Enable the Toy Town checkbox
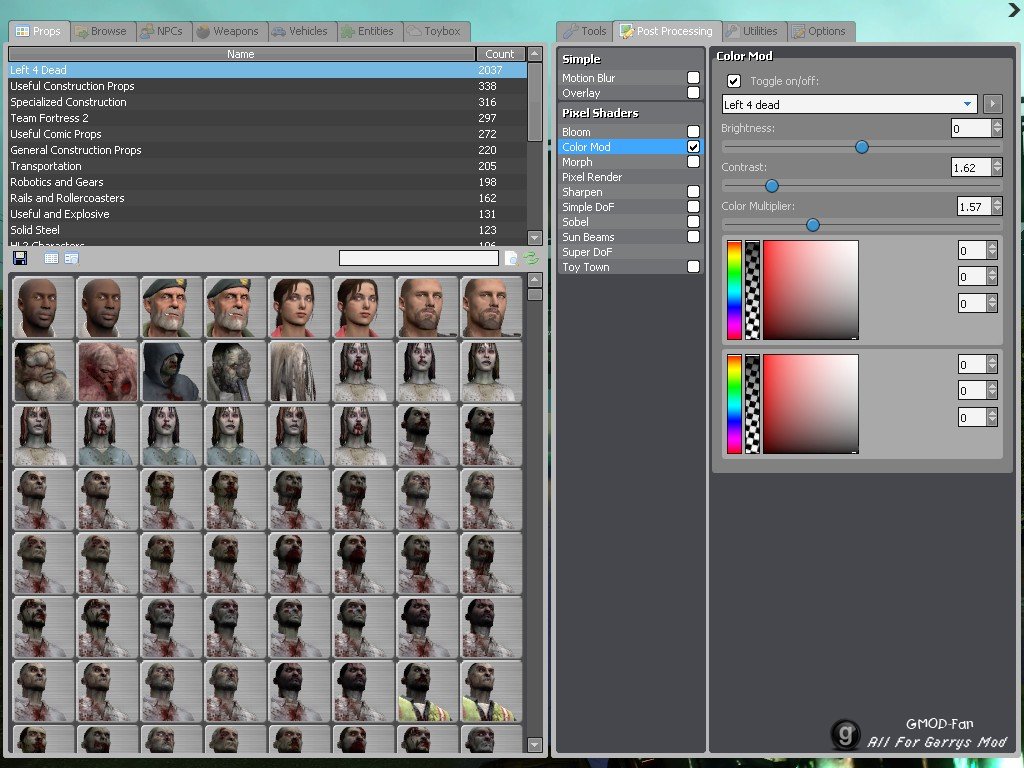 click(x=694, y=267)
